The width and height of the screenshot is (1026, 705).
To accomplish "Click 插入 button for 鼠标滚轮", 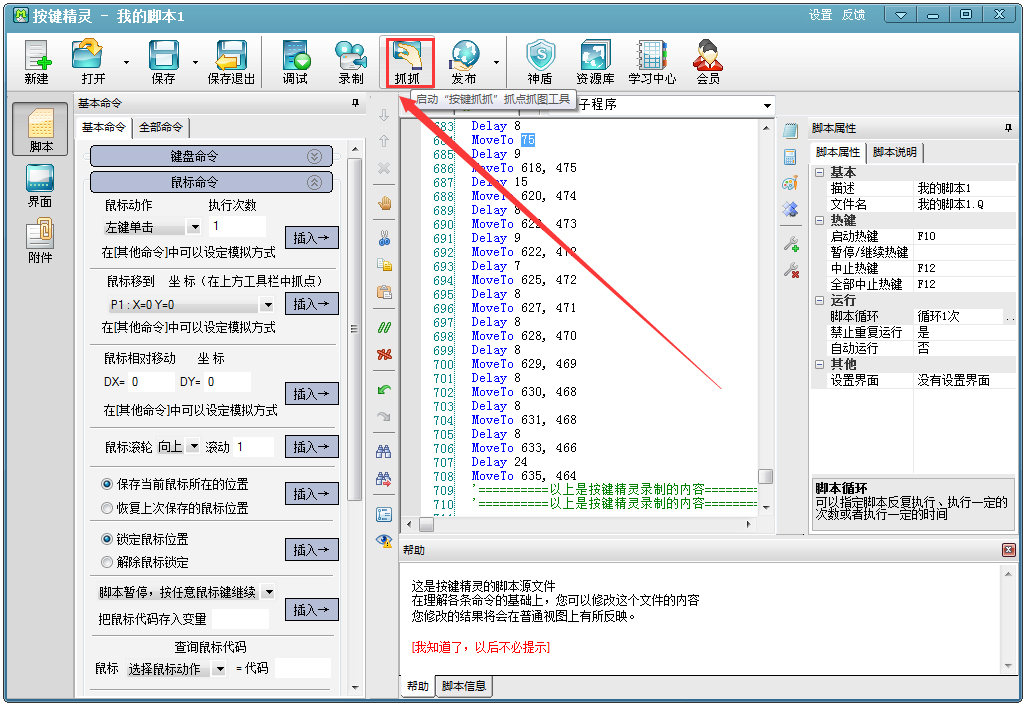I will click(x=311, y=446).
